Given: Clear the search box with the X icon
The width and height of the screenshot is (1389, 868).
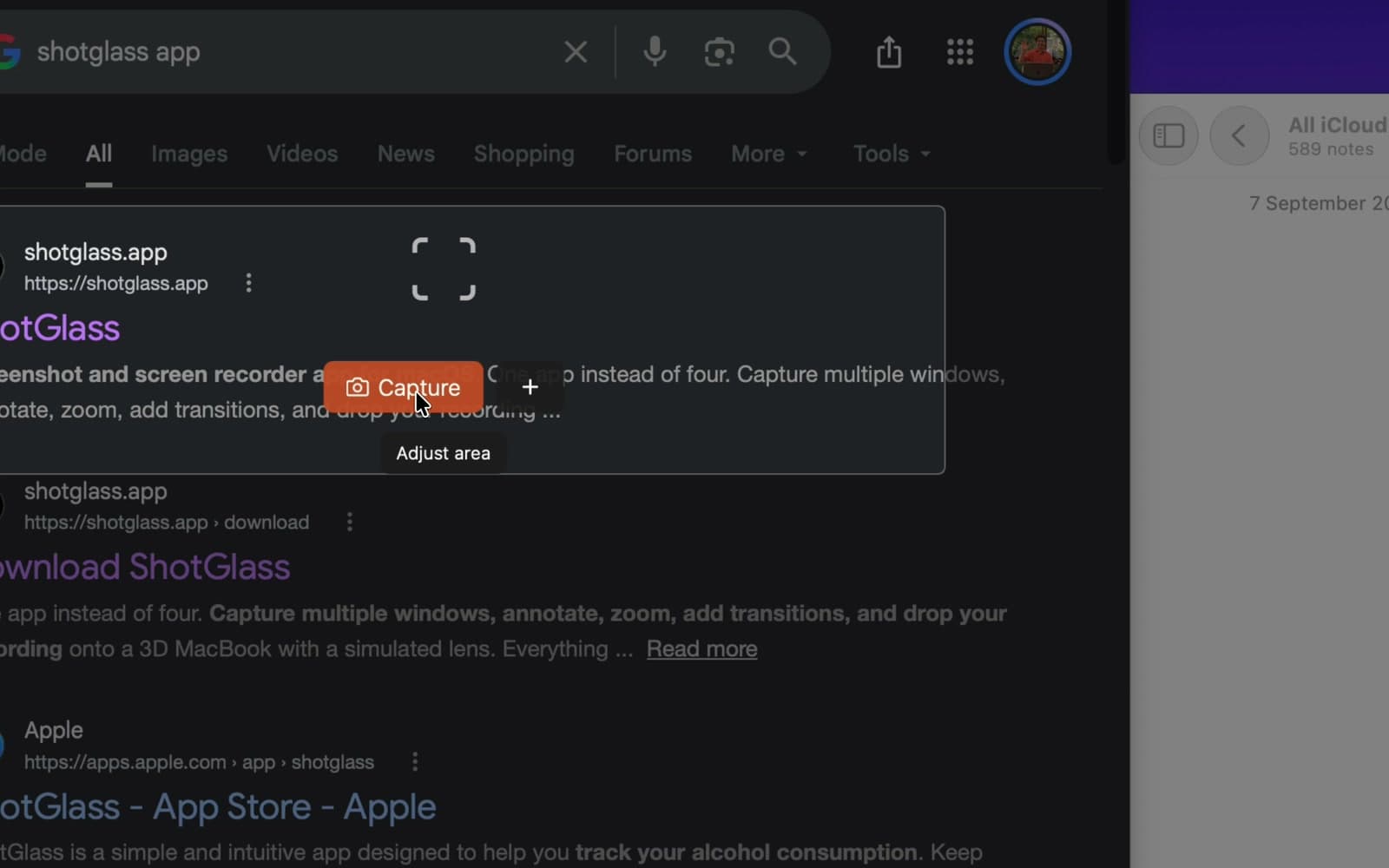Looking at the screenshot, I should click(576, 52).
